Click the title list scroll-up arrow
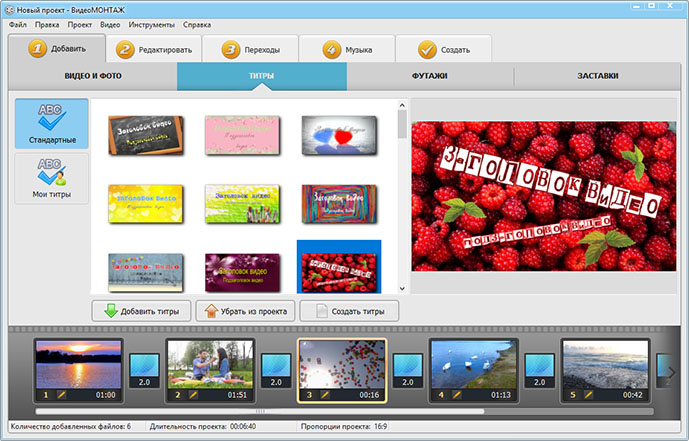Viewport: 689px width, 441px height. click(x=402, y=104)
